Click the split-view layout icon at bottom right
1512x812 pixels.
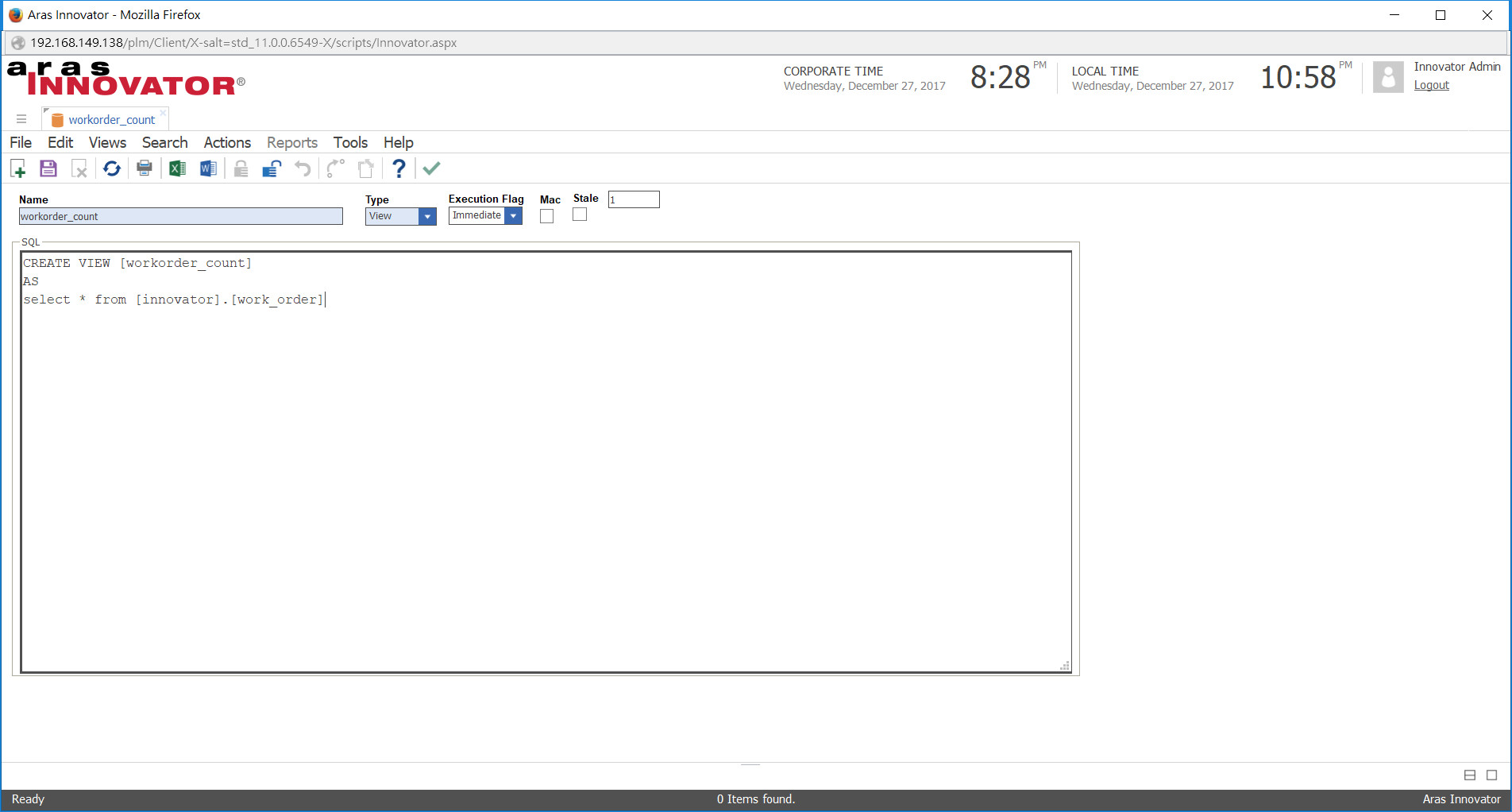tap(1470, 775)
